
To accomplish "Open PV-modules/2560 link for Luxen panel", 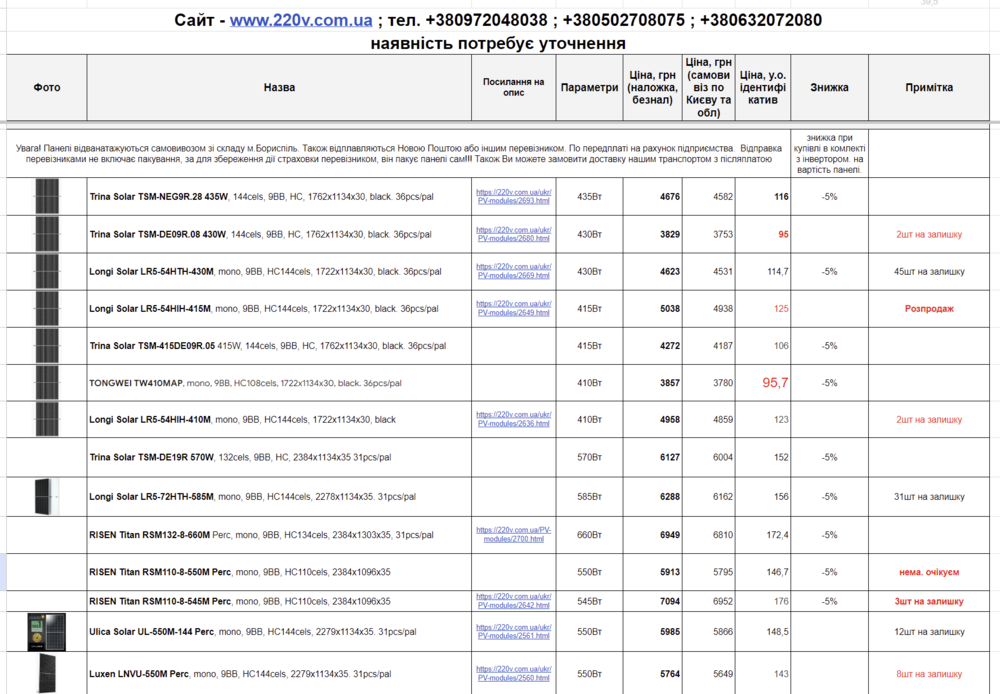I will pyautogui.click(x=513, y=674).
